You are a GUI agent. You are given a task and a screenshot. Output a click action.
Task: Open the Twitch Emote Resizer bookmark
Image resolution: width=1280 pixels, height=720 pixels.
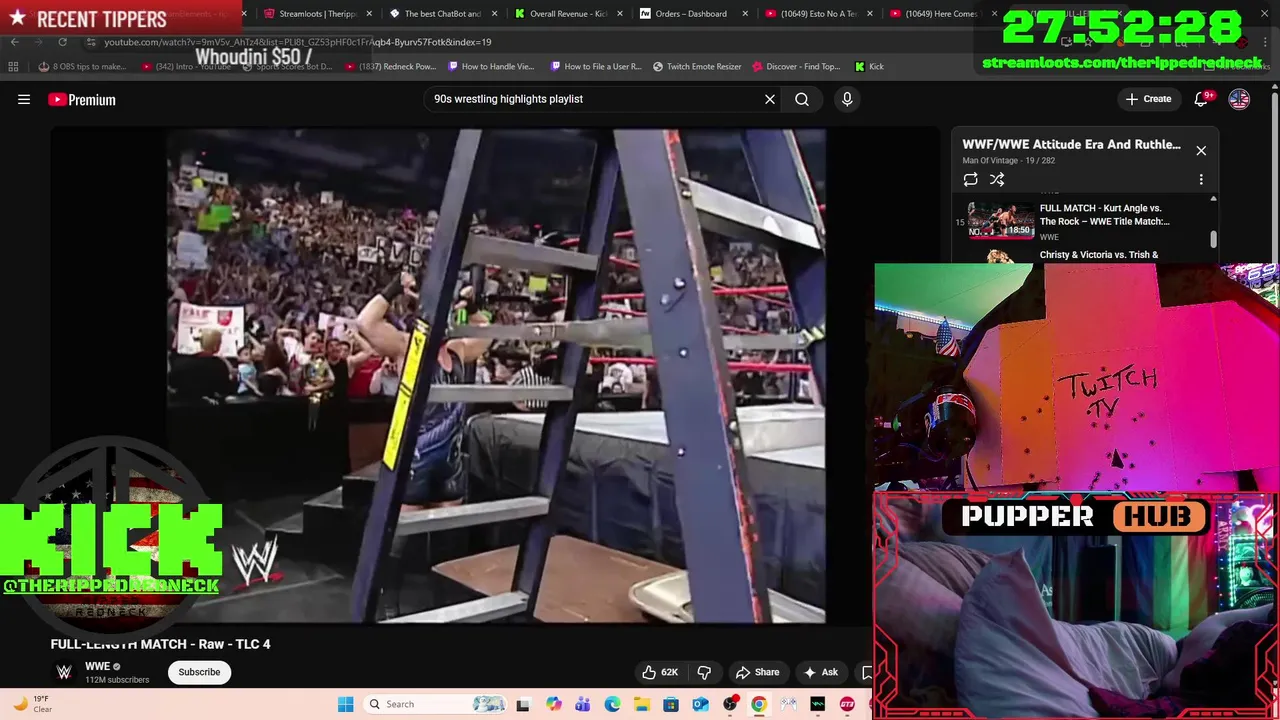click(x=697, y=66)
